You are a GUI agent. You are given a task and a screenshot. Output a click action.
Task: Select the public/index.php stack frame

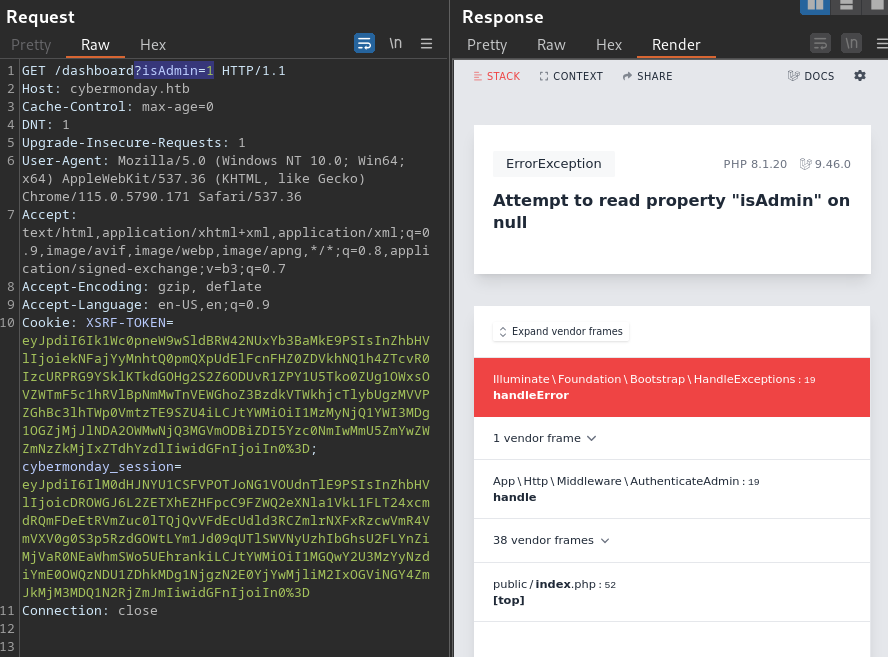[672, 592]
